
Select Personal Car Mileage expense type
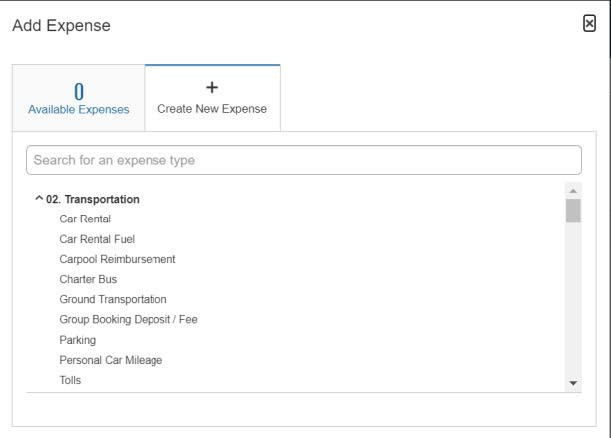(110, 359)
